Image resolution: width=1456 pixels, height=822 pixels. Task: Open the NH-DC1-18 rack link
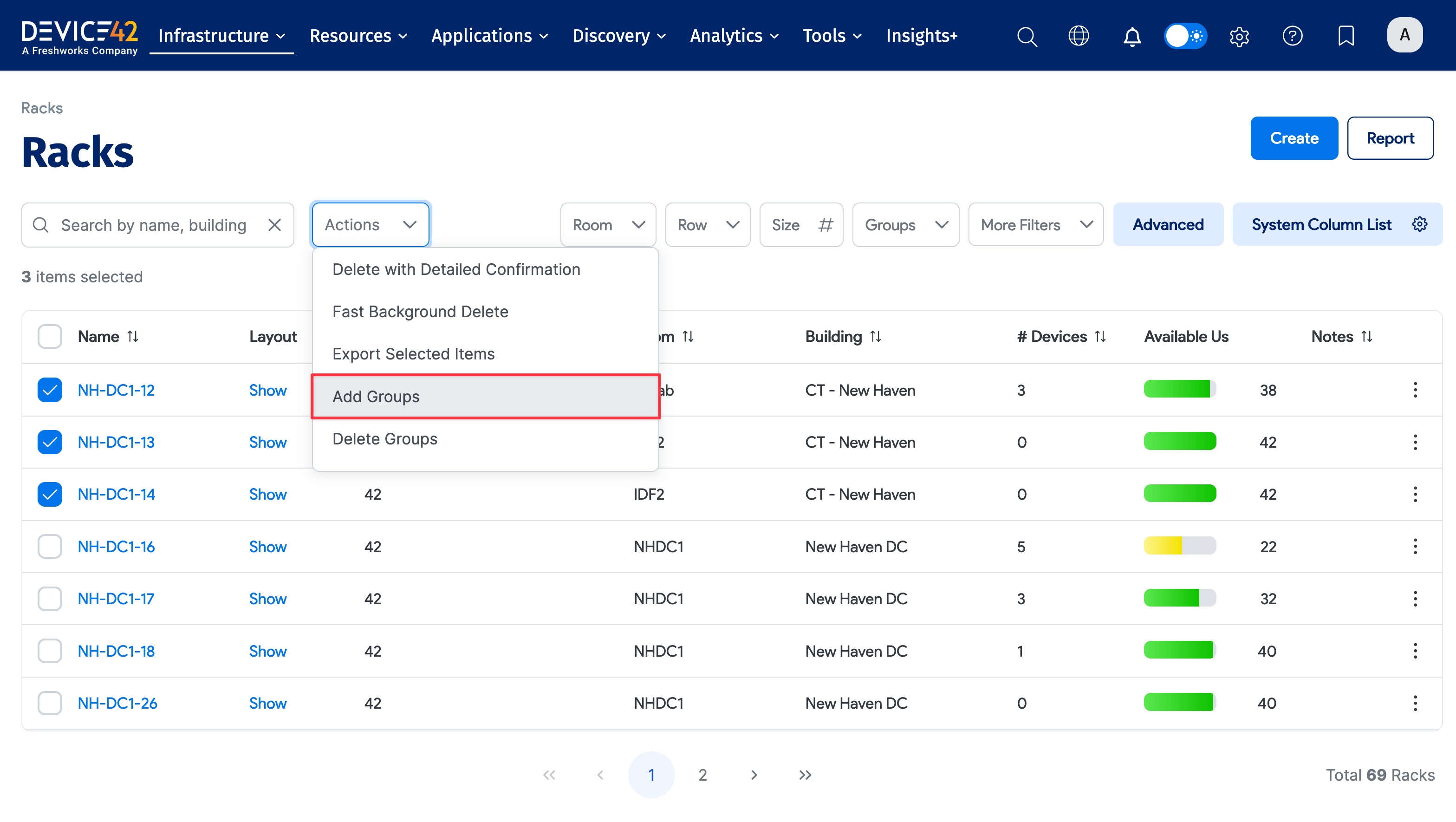click(x=116, y=651)
